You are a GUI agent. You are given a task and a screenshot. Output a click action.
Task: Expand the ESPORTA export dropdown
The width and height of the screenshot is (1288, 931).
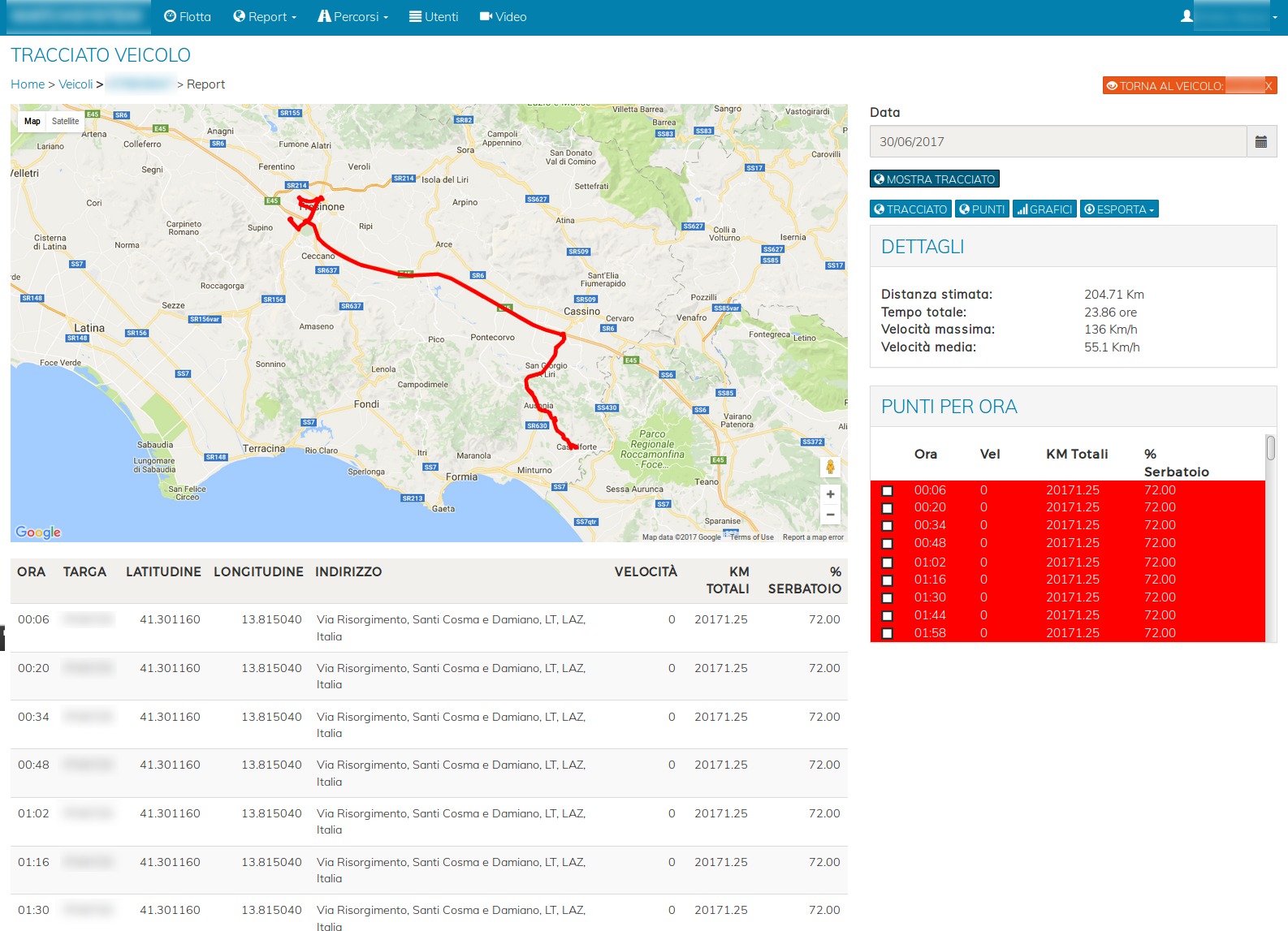(x=1119, y=209)
